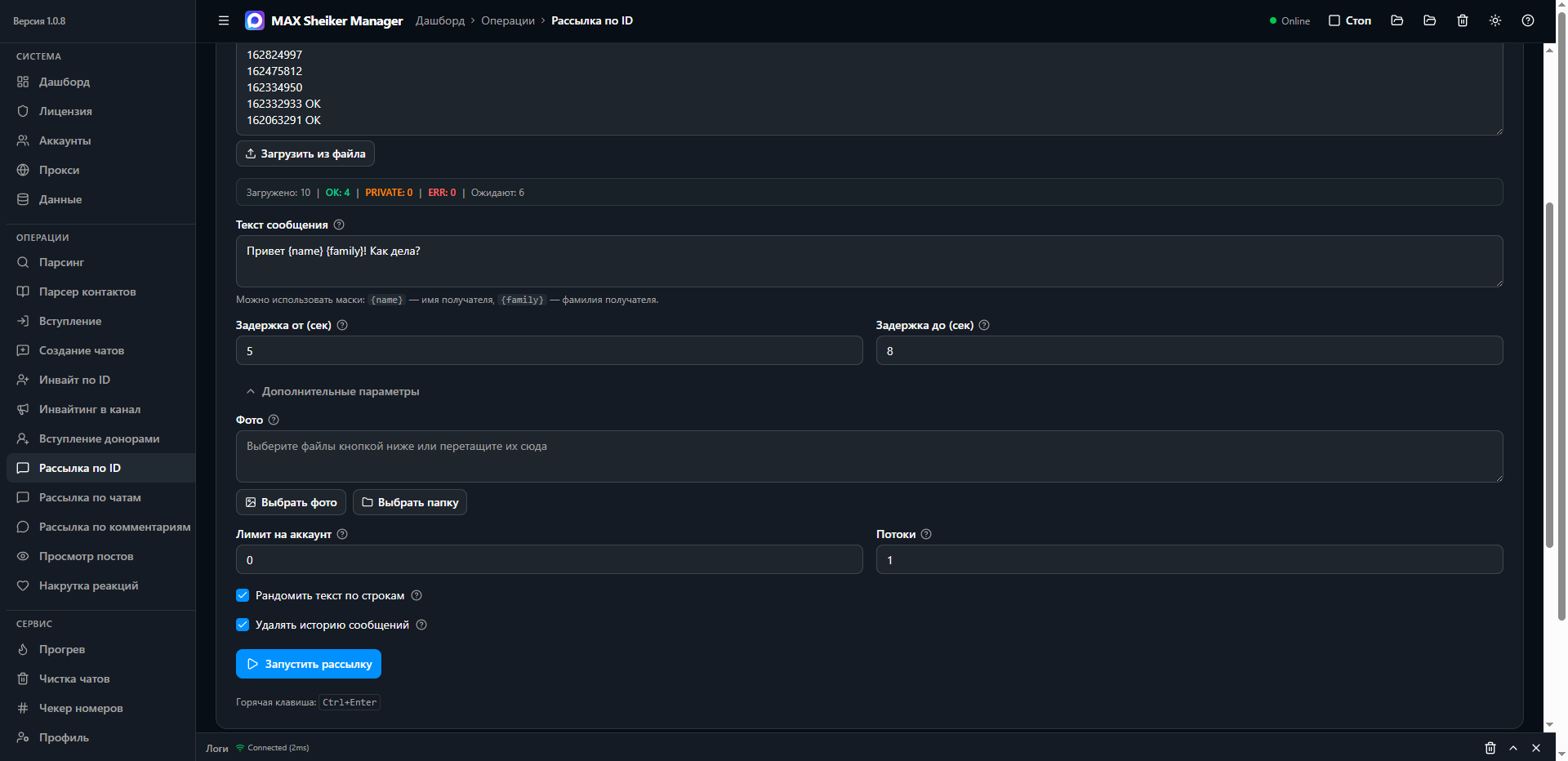
Task: Toggle the sidebar with the hamburger icon
Action: 224,20
